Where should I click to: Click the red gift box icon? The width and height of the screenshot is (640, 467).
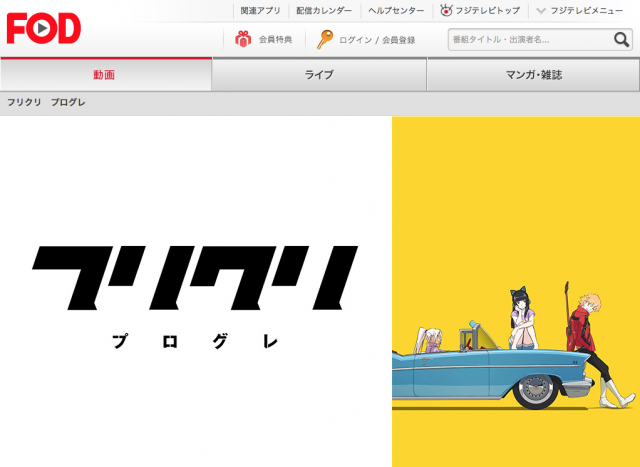pos(243,39)
